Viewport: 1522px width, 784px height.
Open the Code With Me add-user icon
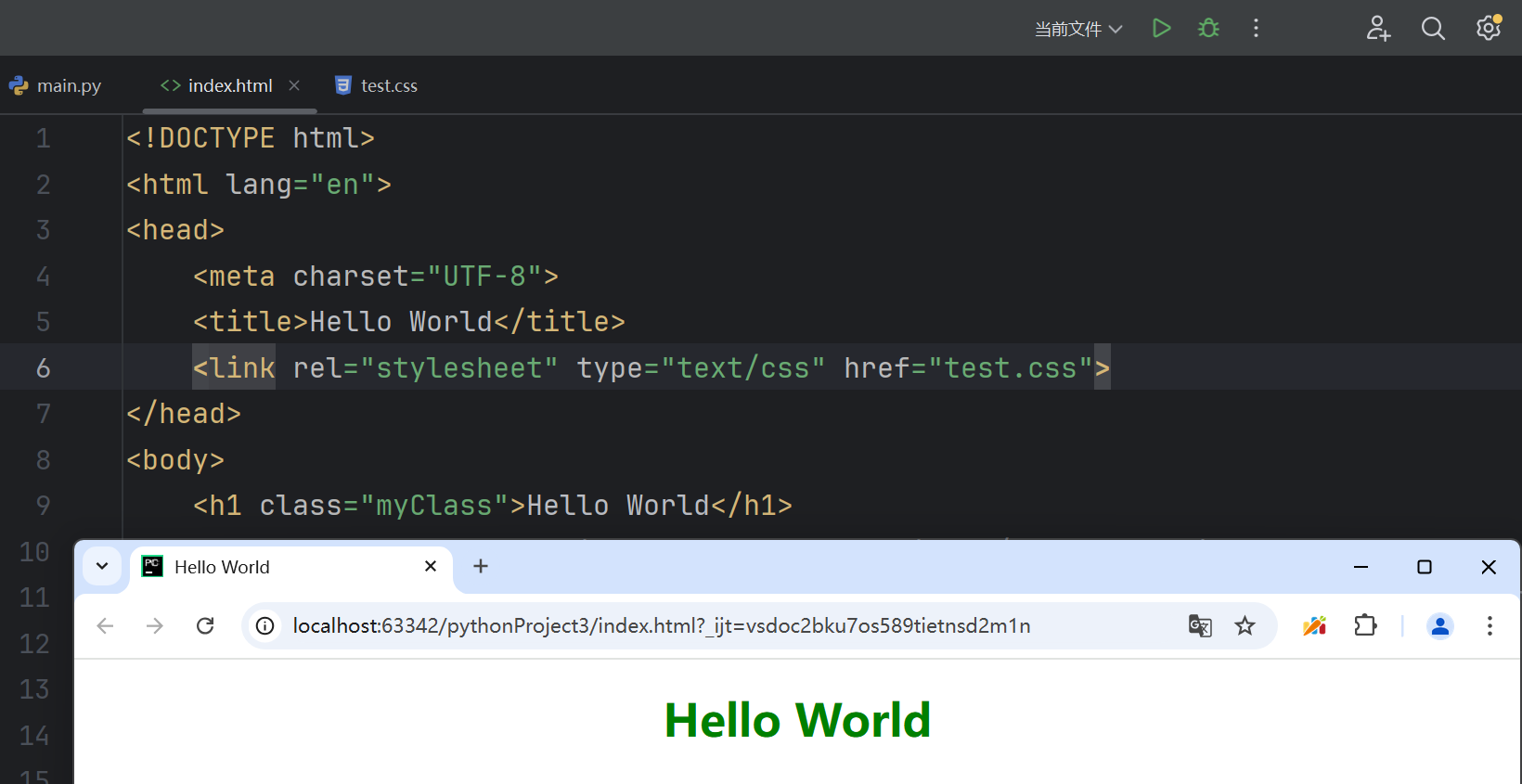coord(1378,29)
